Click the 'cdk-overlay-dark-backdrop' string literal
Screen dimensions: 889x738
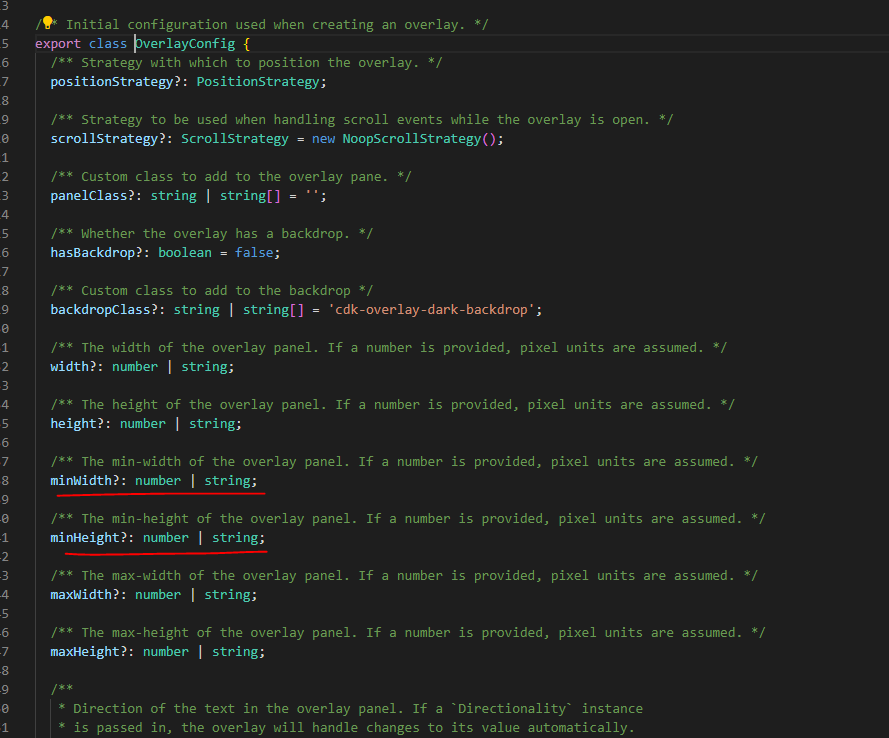click(431, 309)
